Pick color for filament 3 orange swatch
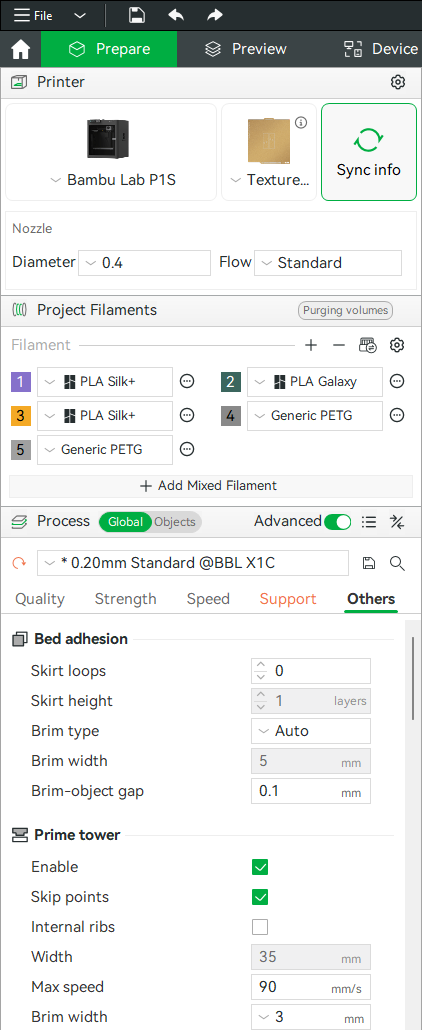The image size is (422, 1030). (21, 415)
